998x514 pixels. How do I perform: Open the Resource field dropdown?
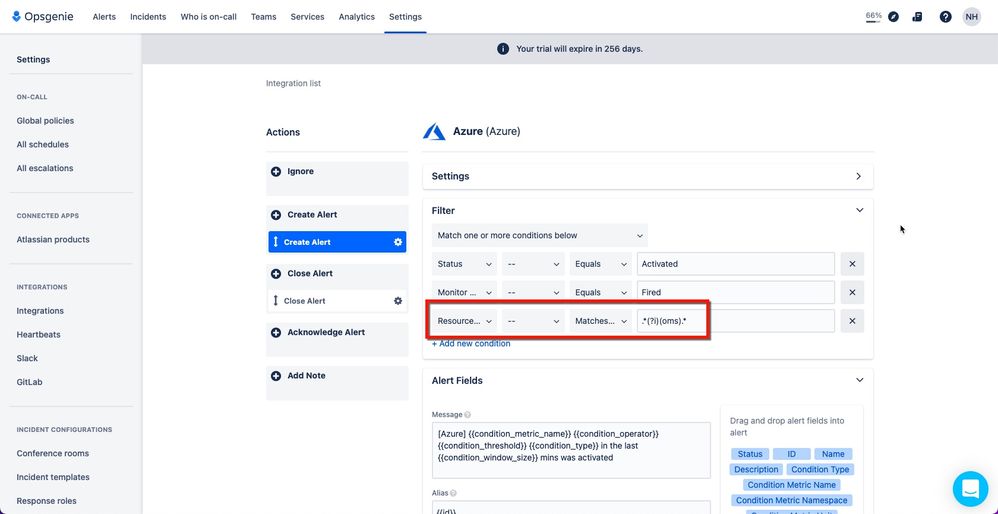pos(465,321)
